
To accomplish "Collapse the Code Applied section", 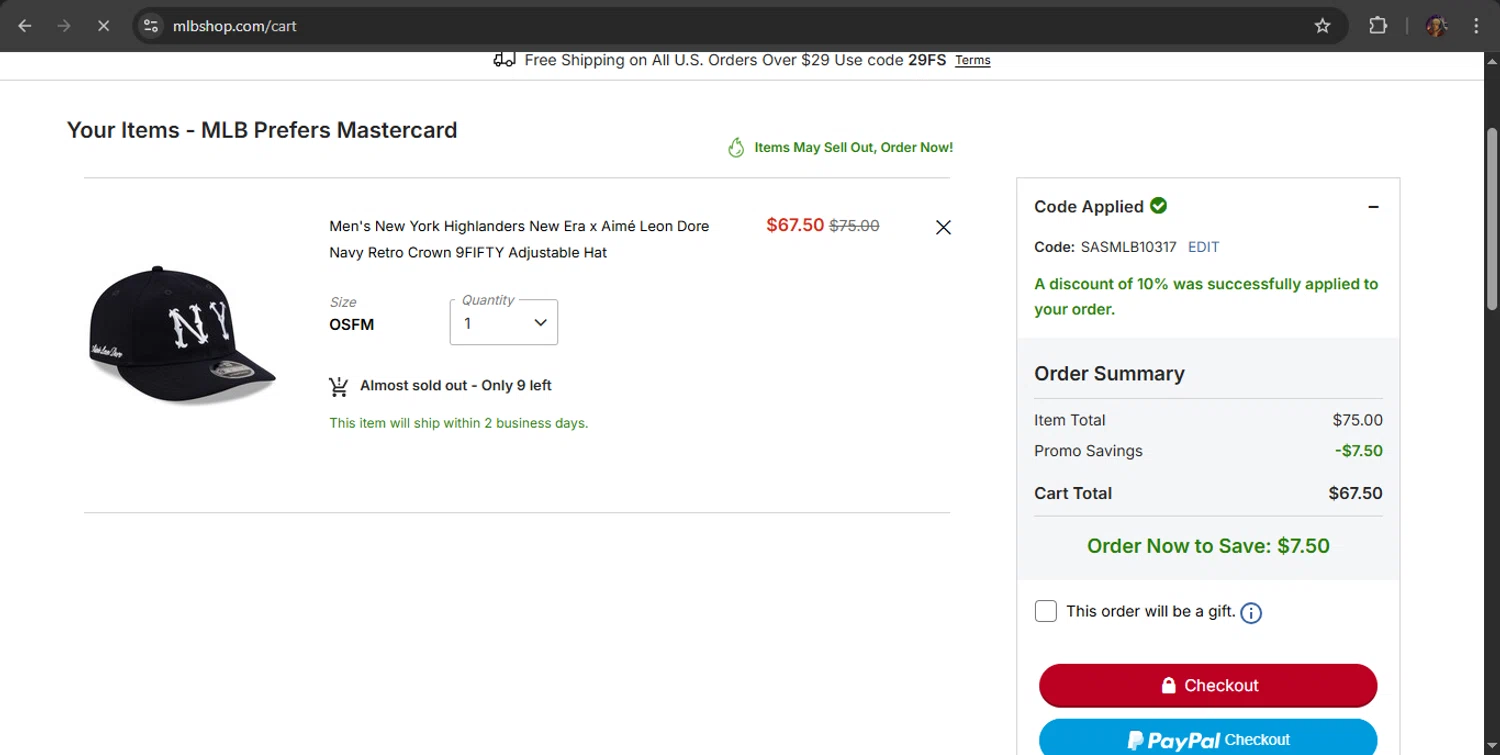I will click(1373, 207).
